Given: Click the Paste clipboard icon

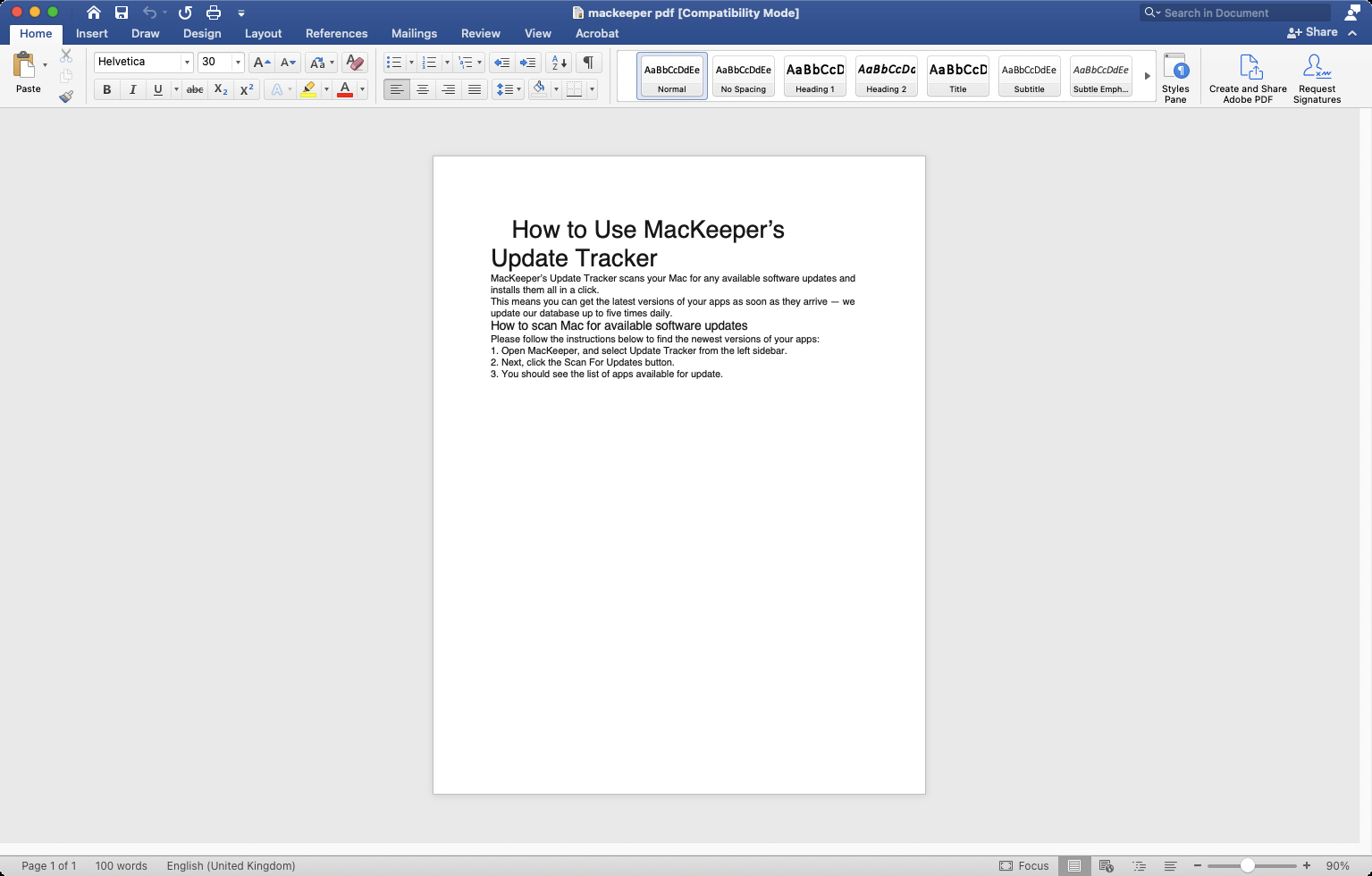Looking at the screenshot, I should pos(24,65).
